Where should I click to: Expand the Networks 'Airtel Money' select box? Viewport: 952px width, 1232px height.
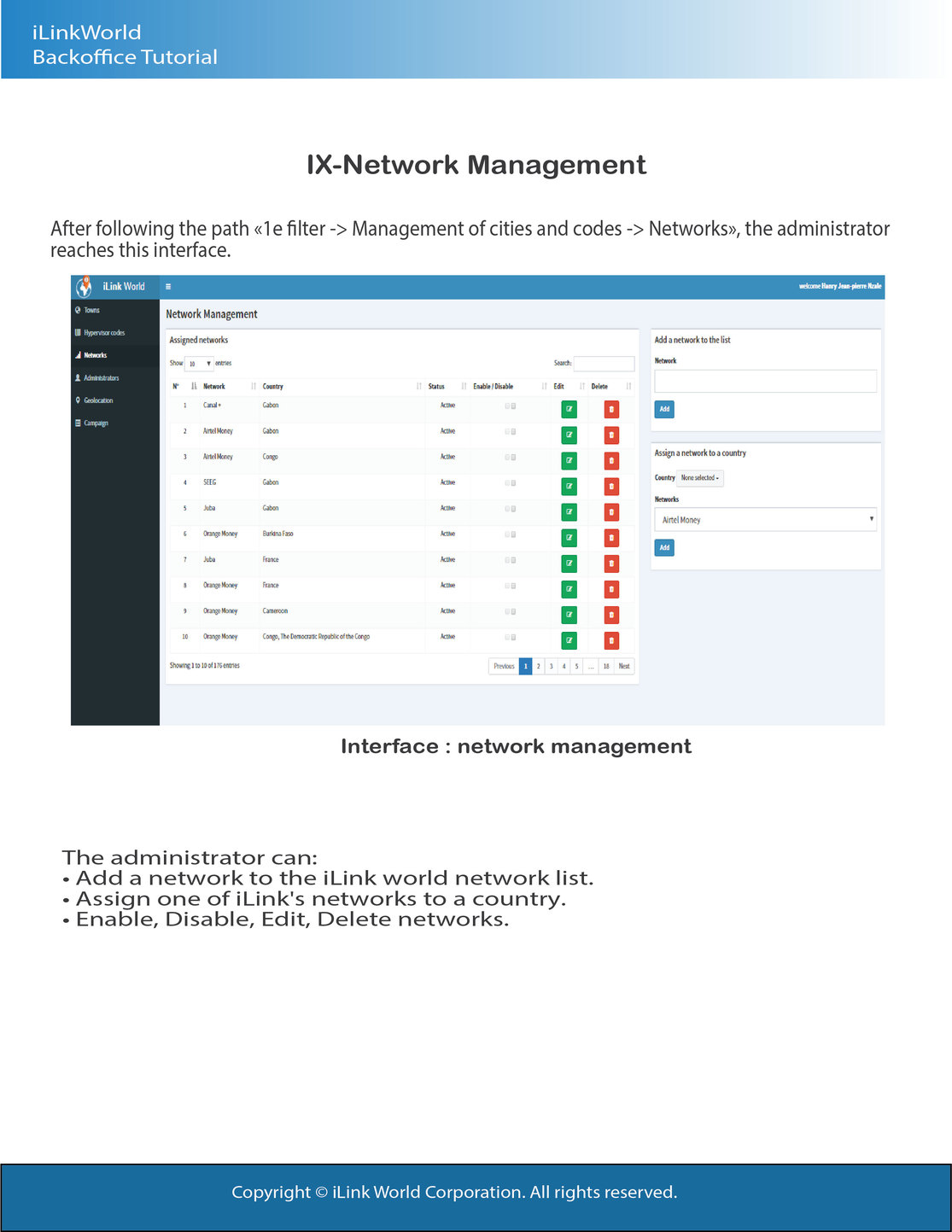pyautogui.click(x=765, y=520)
